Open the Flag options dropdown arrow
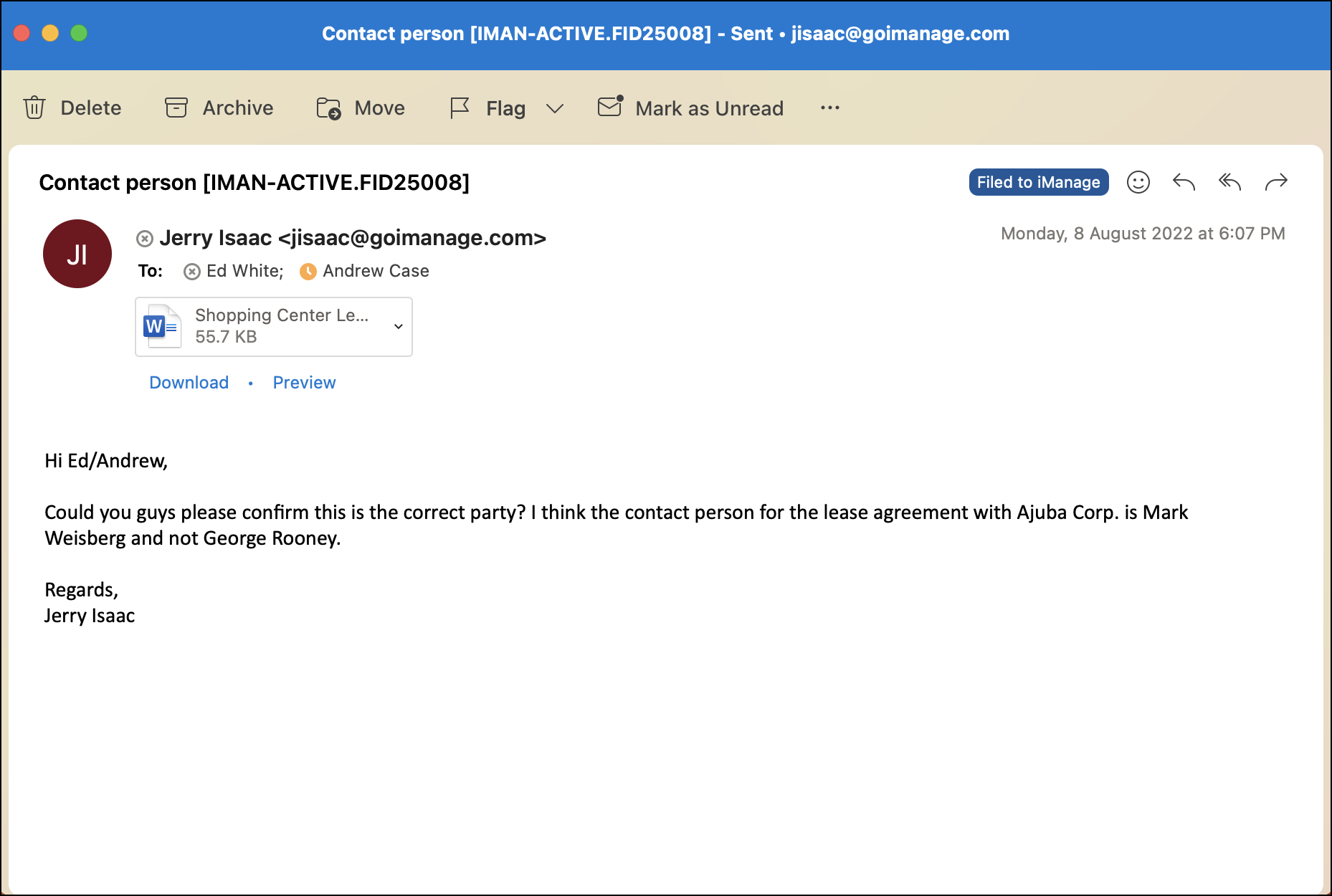The image size is (1332, 896). click(554, 108)
